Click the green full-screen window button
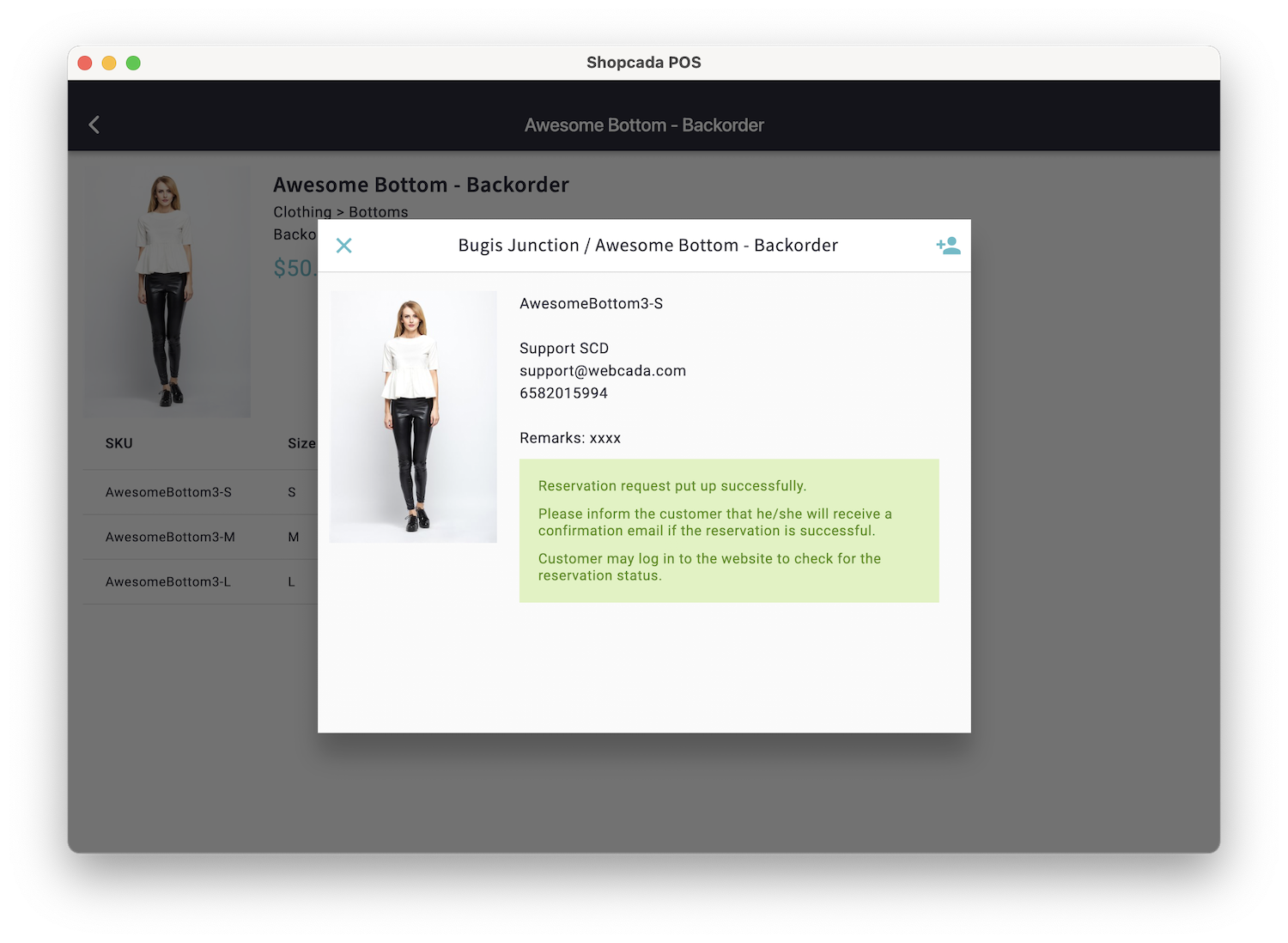Viewport: 1288px width, 943px height. [133, 63]
